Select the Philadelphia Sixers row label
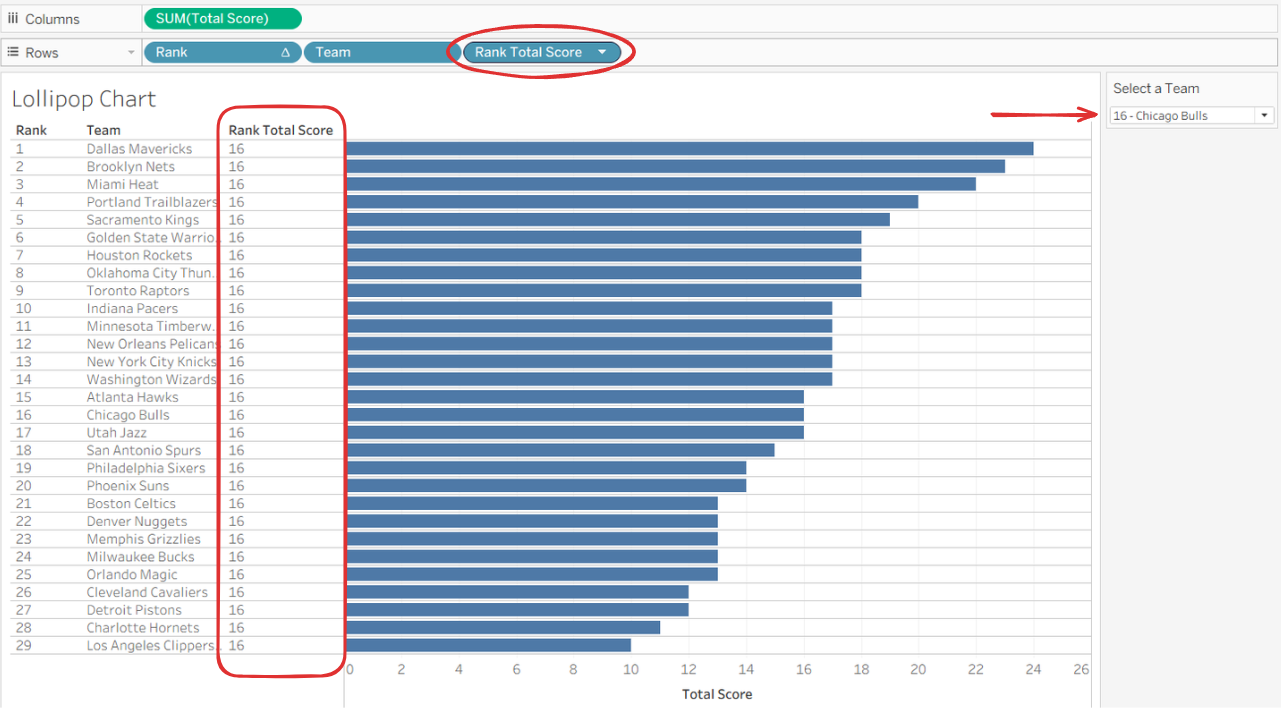1281x708 pixels. tap(146, 468)
